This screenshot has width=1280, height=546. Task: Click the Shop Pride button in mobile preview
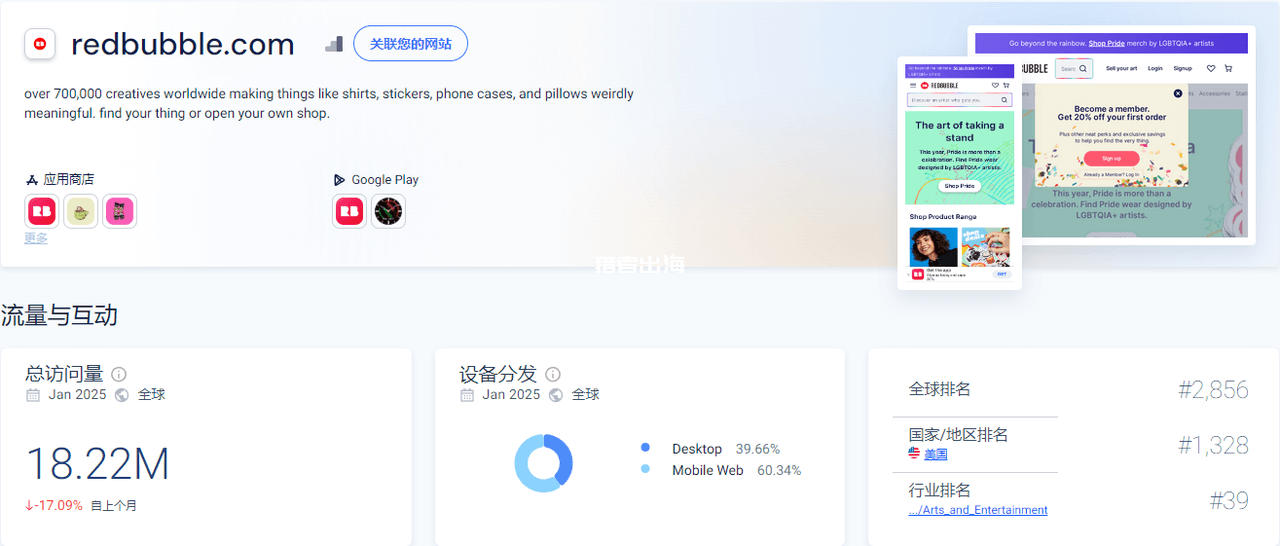[959, 186]
